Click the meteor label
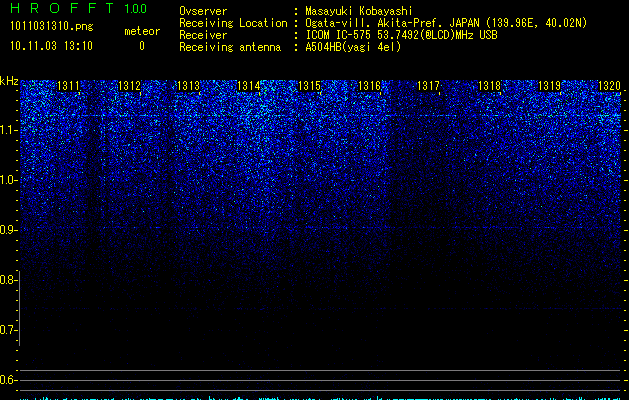Screen dimensions: 629x400 pyautogui.click(x=142, y=31)
